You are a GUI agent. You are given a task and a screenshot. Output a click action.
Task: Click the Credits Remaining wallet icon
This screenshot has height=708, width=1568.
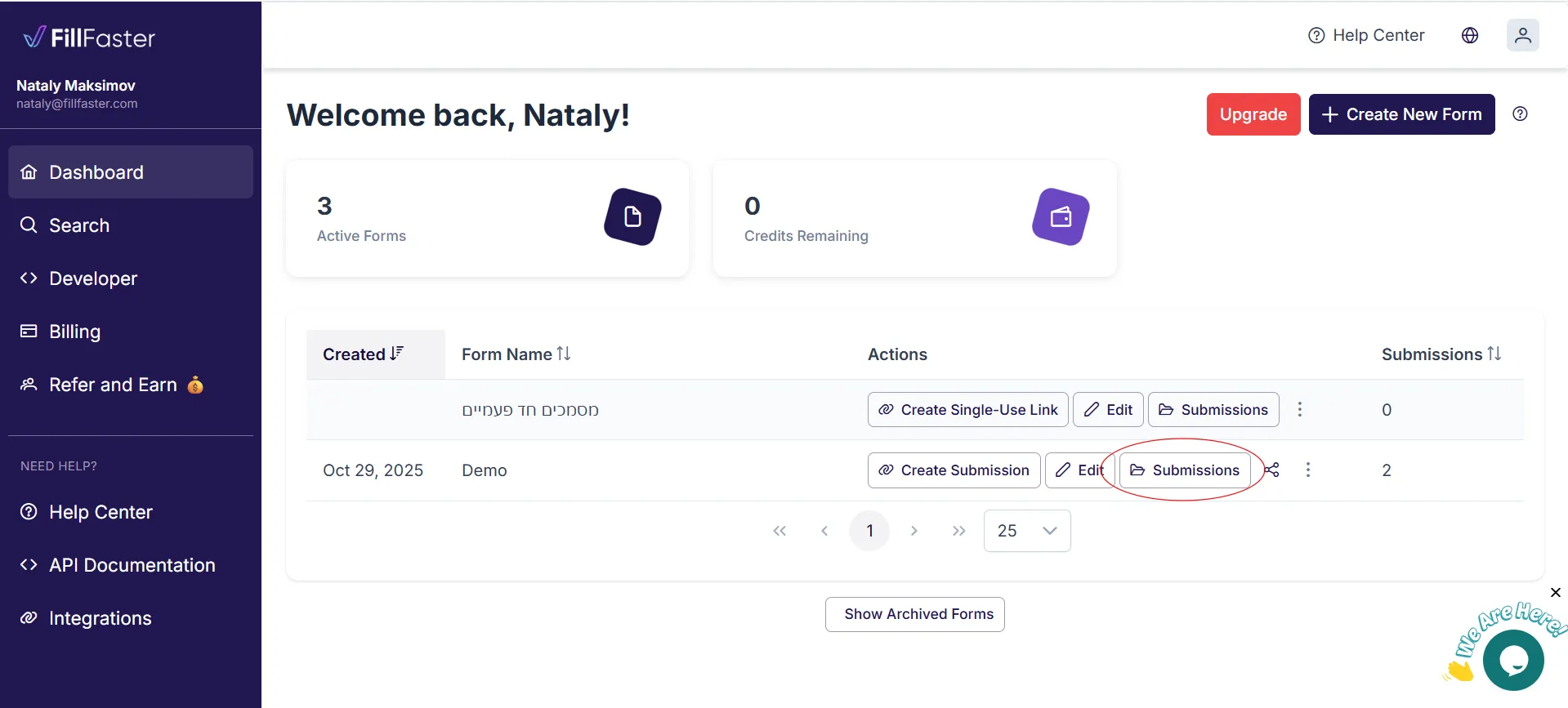pos(1060,216)
